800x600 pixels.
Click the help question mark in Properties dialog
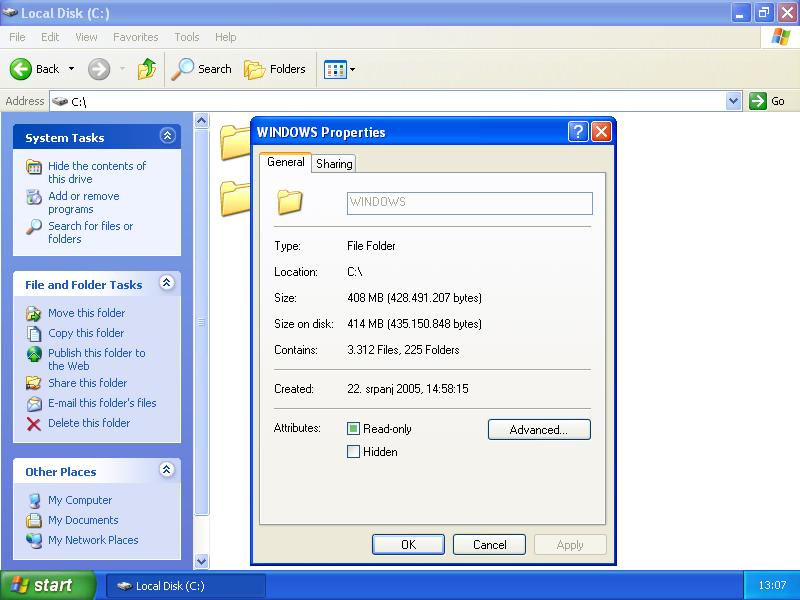[x=578, y=132]
